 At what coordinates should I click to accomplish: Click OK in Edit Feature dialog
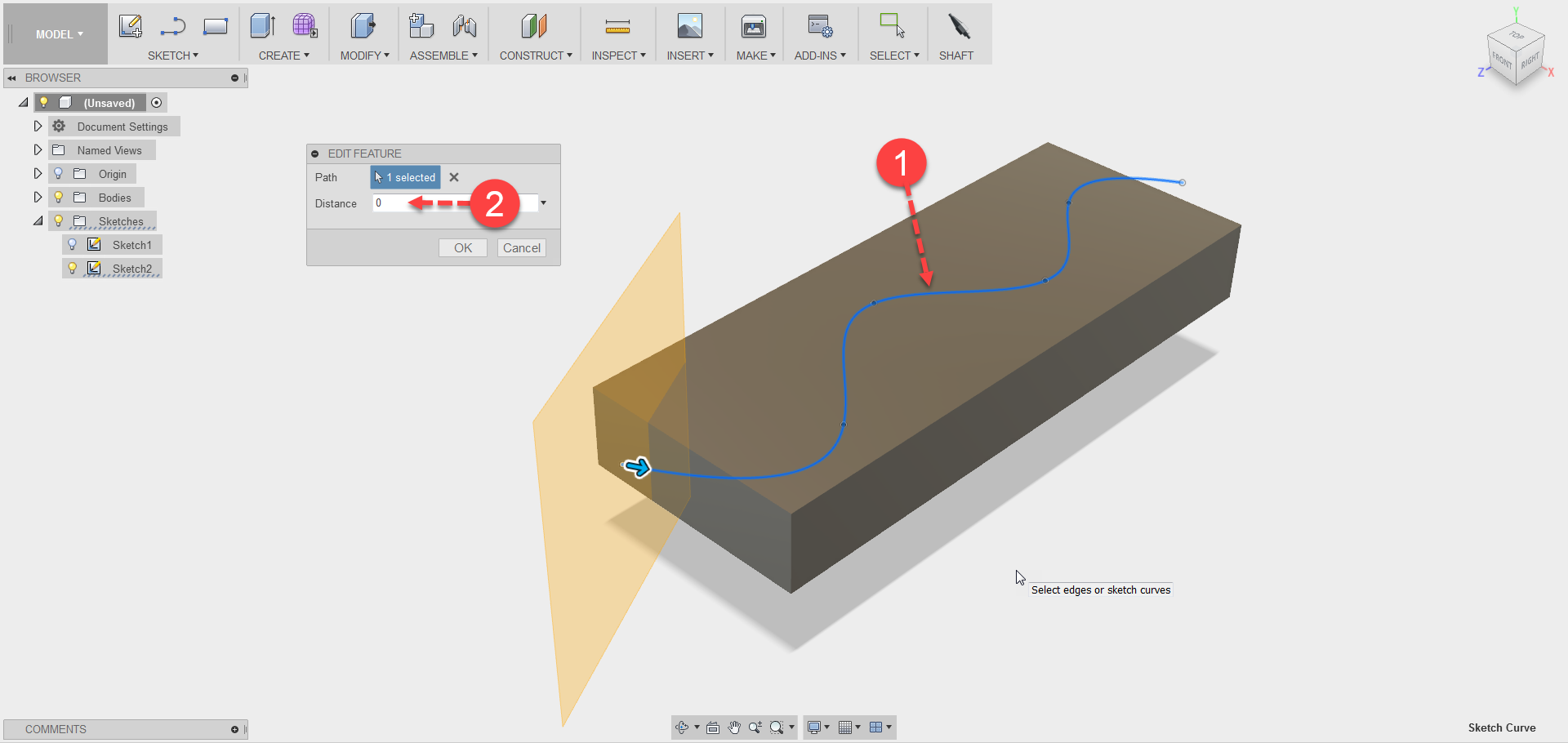462,247
